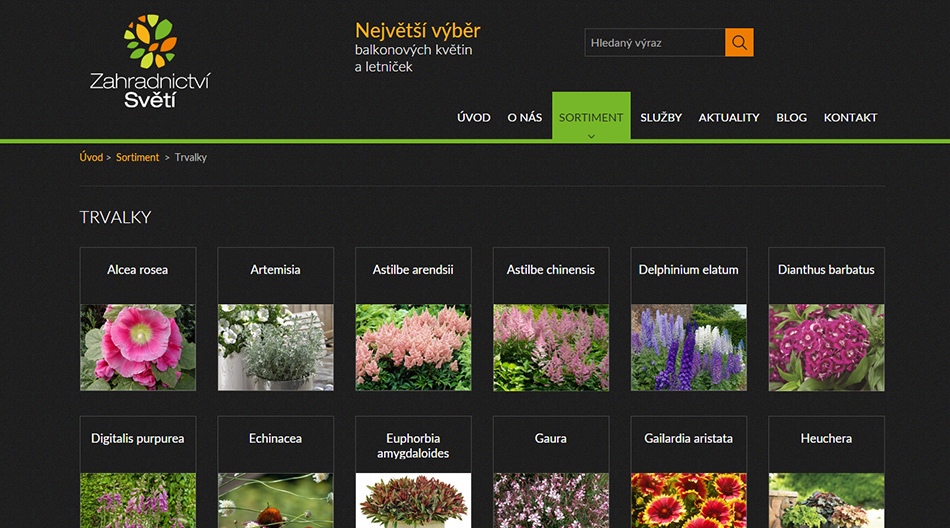Open the O NÁS menu item
The image size is (950, 528).
point(525,118)
